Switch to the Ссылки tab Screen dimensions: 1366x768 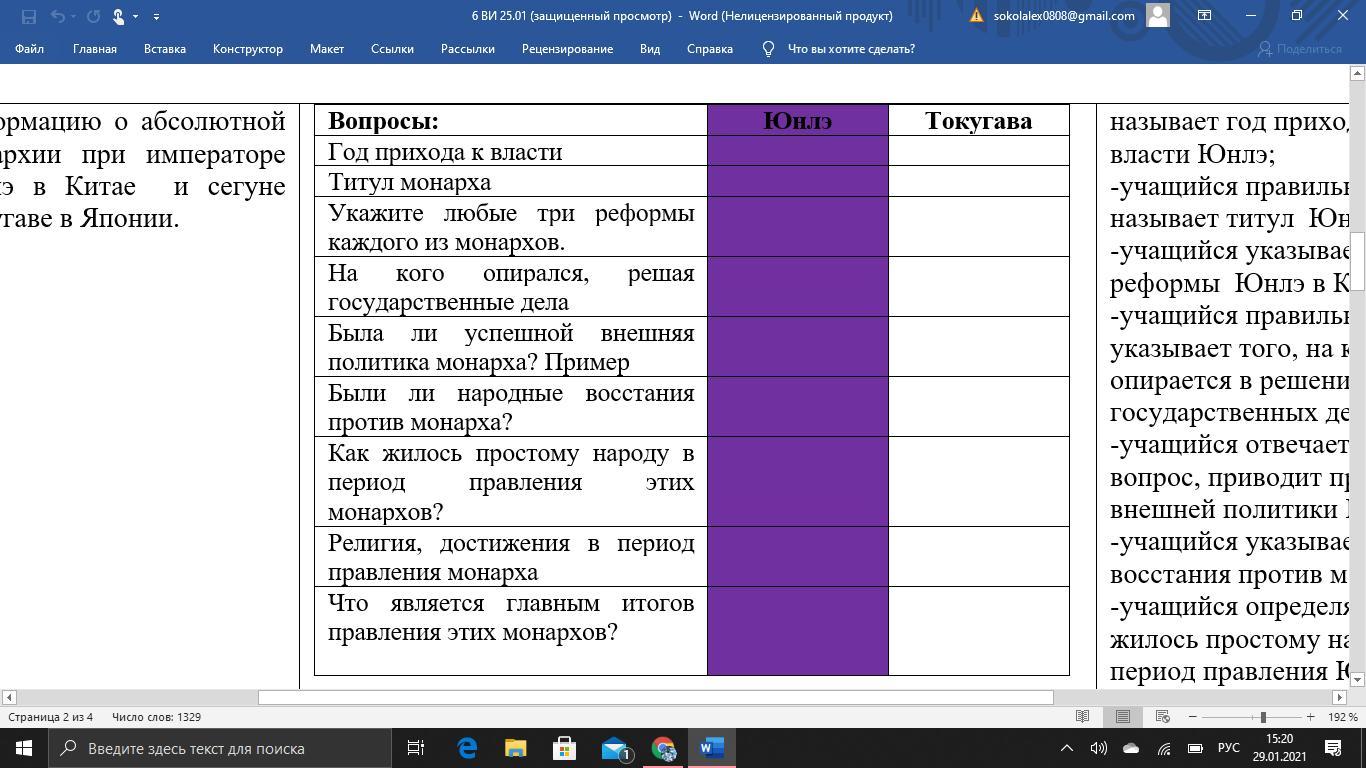coord(392,49)
